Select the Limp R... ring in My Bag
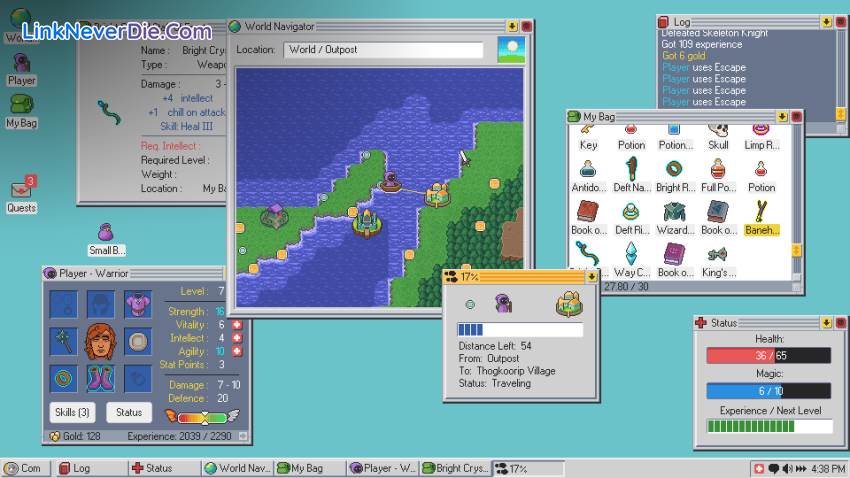 point(762,137)
